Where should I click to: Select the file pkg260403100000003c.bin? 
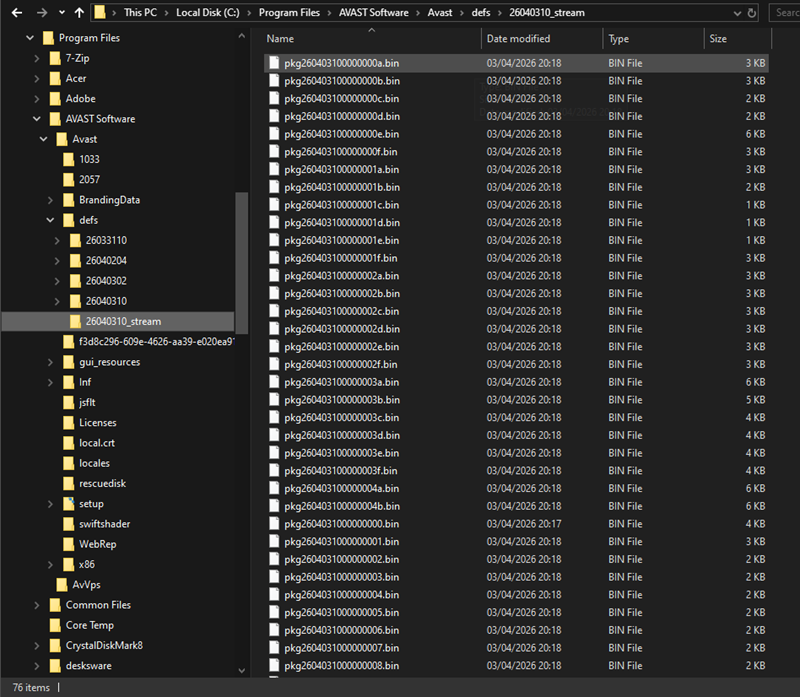coord(341,417)
